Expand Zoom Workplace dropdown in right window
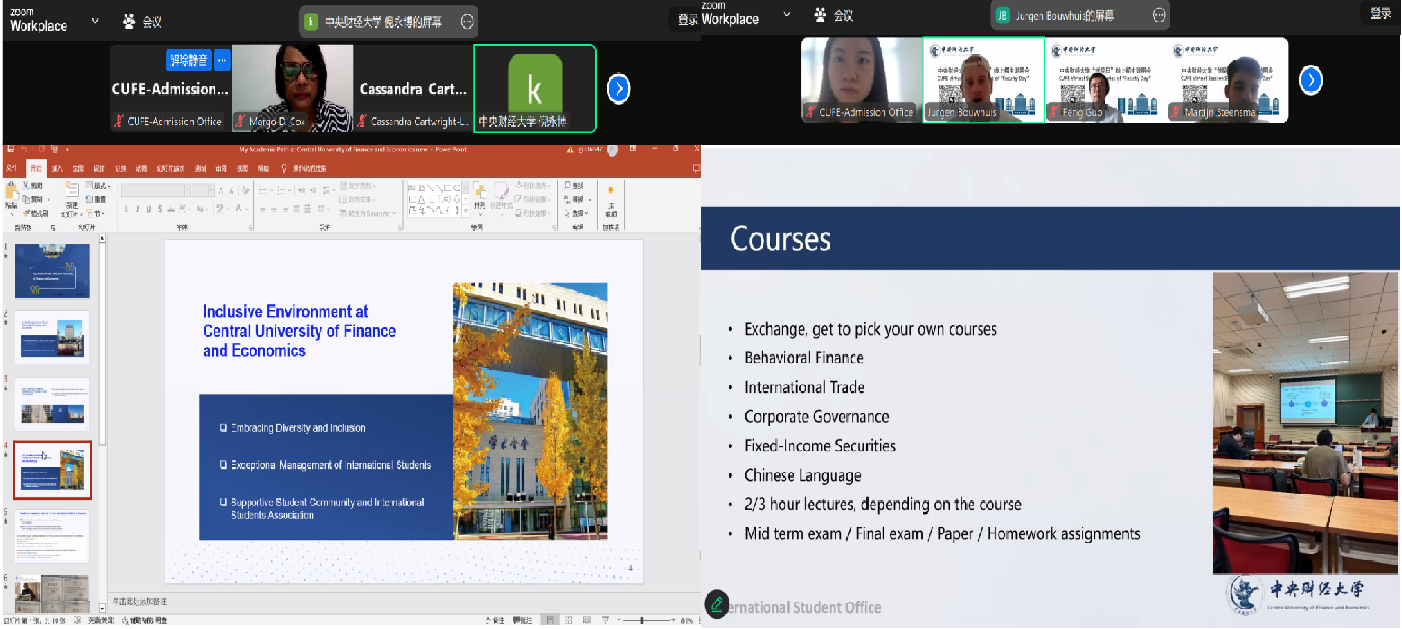This screenshot has height=629, width=1402. coord(786,14)
